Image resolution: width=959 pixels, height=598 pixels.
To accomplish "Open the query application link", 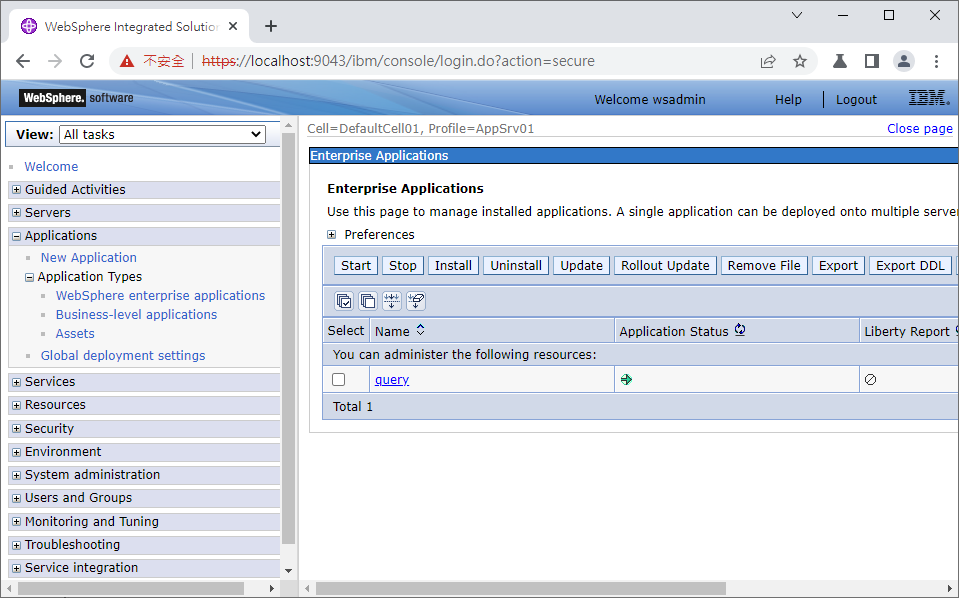I will coord(392,380).
